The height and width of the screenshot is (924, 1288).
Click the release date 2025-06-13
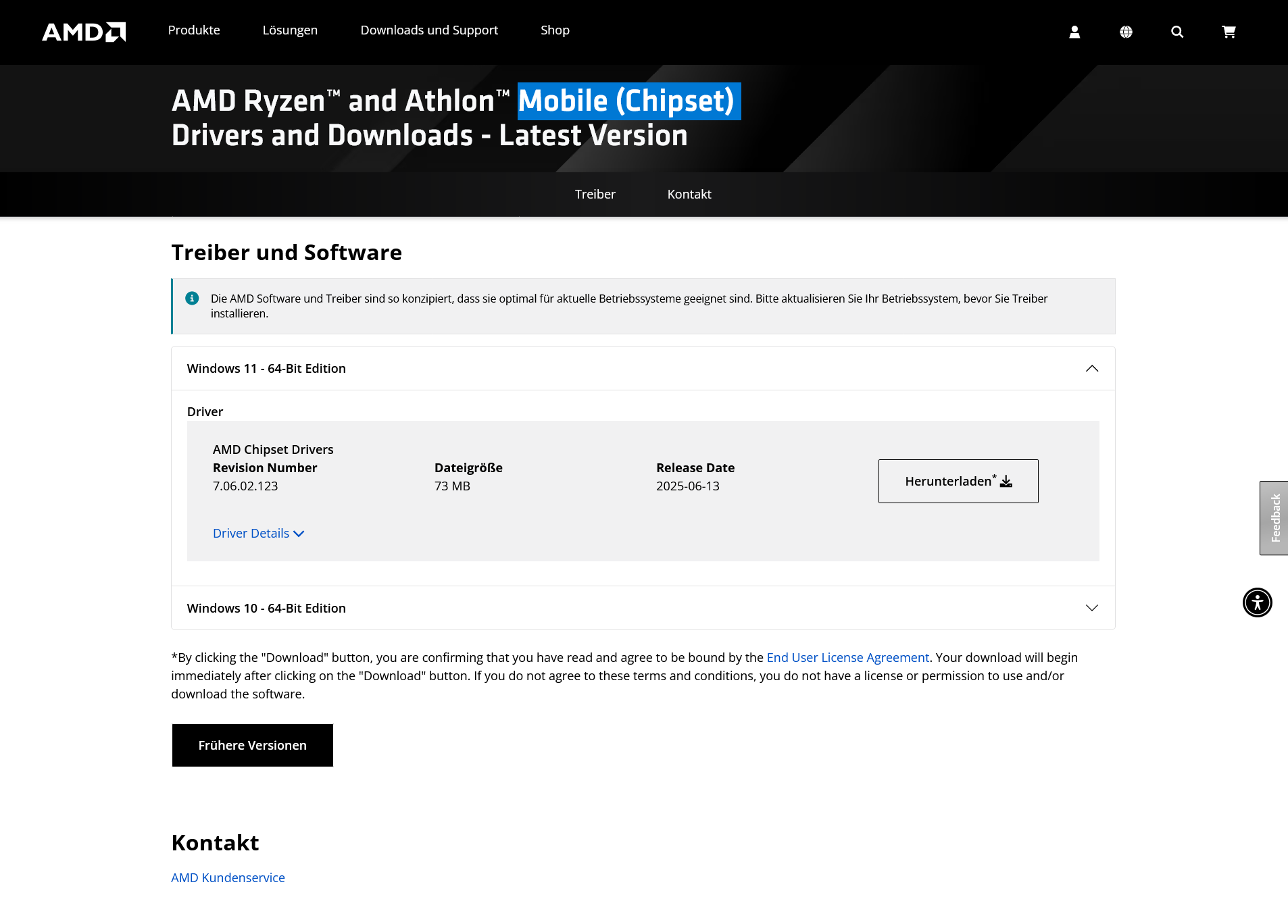(x=688, y=486)
